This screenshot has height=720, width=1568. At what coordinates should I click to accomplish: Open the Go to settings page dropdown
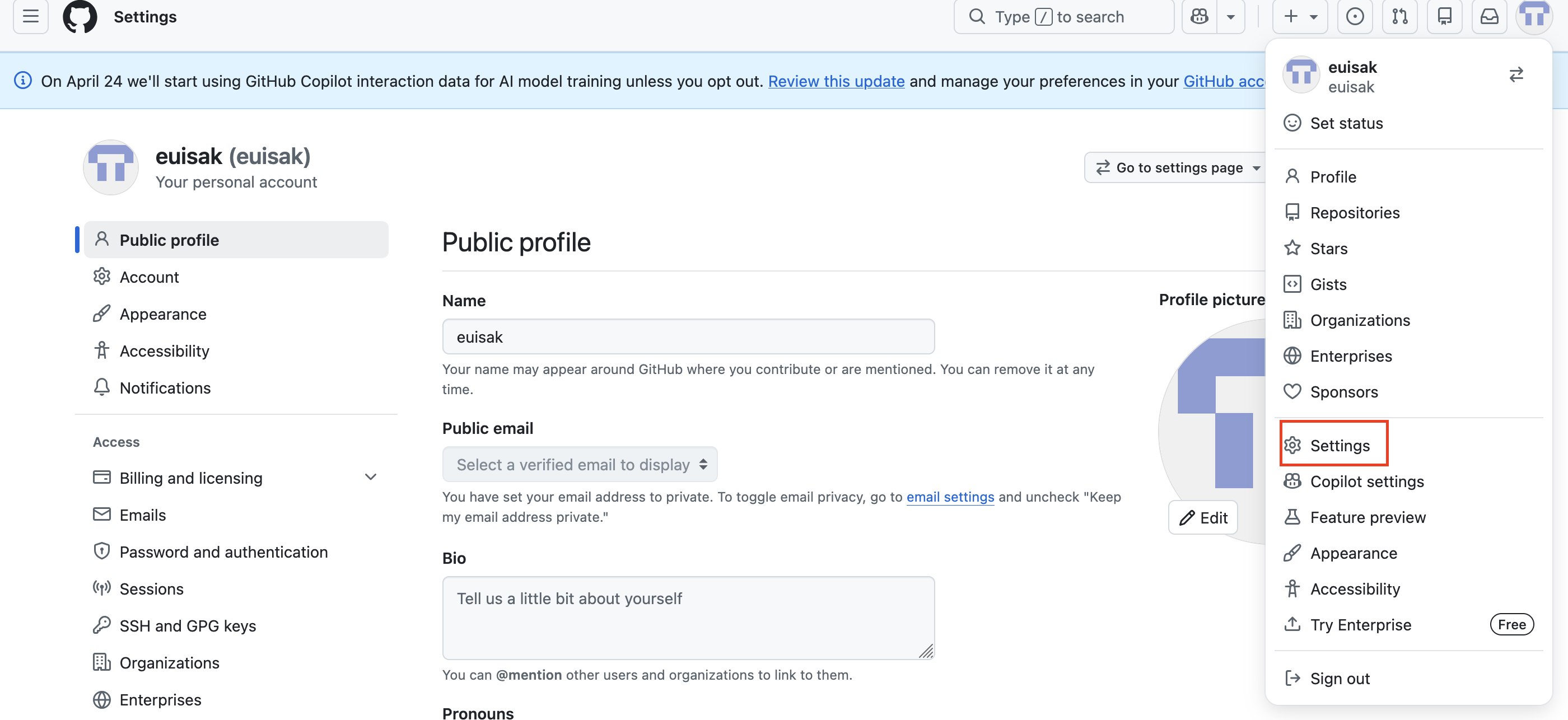(1177, 167)
